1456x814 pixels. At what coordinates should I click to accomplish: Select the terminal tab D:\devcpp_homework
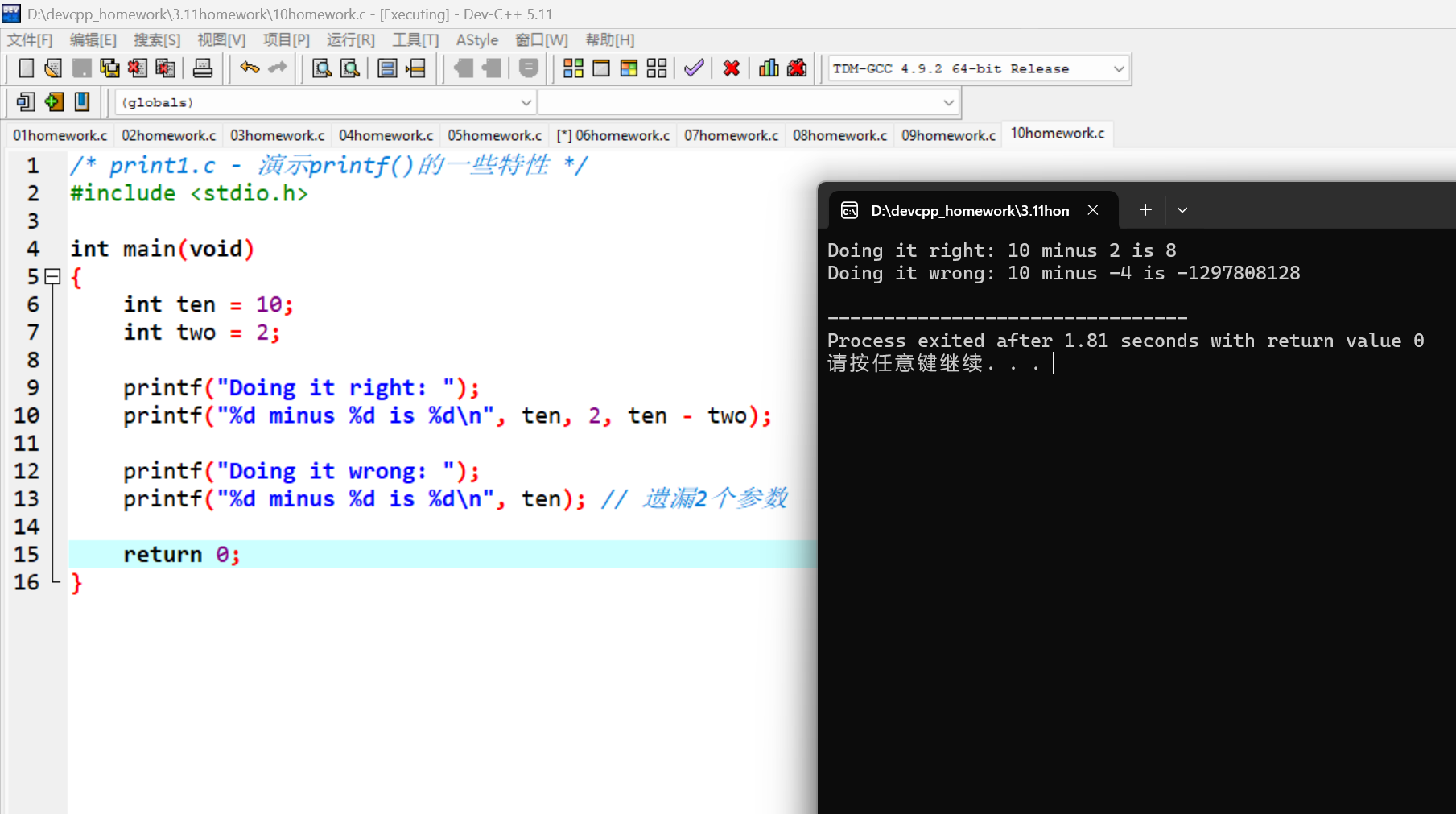point(970,210)
